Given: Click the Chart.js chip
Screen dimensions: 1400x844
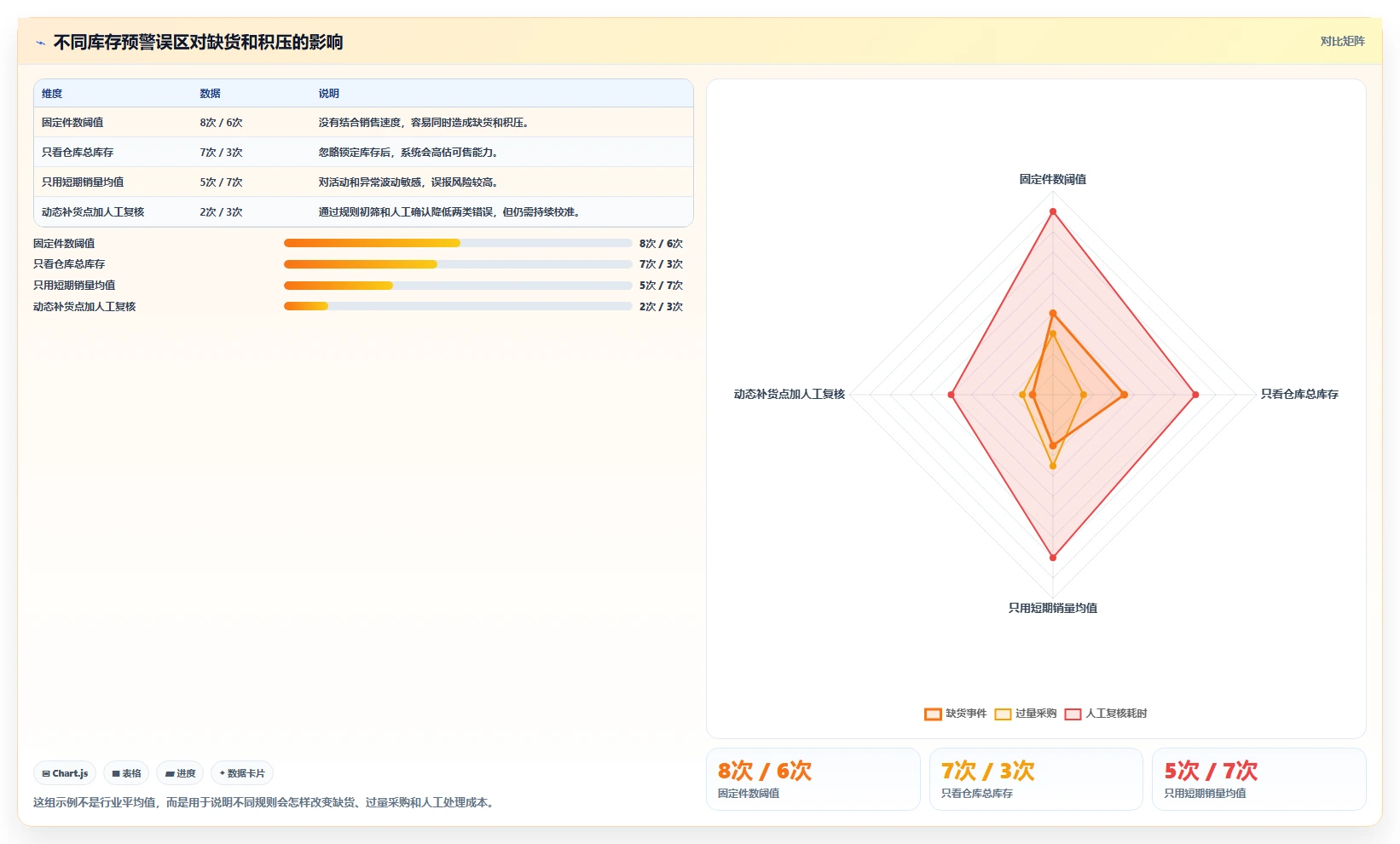Looking at the screenshot, I should click(x=65, y=773).
